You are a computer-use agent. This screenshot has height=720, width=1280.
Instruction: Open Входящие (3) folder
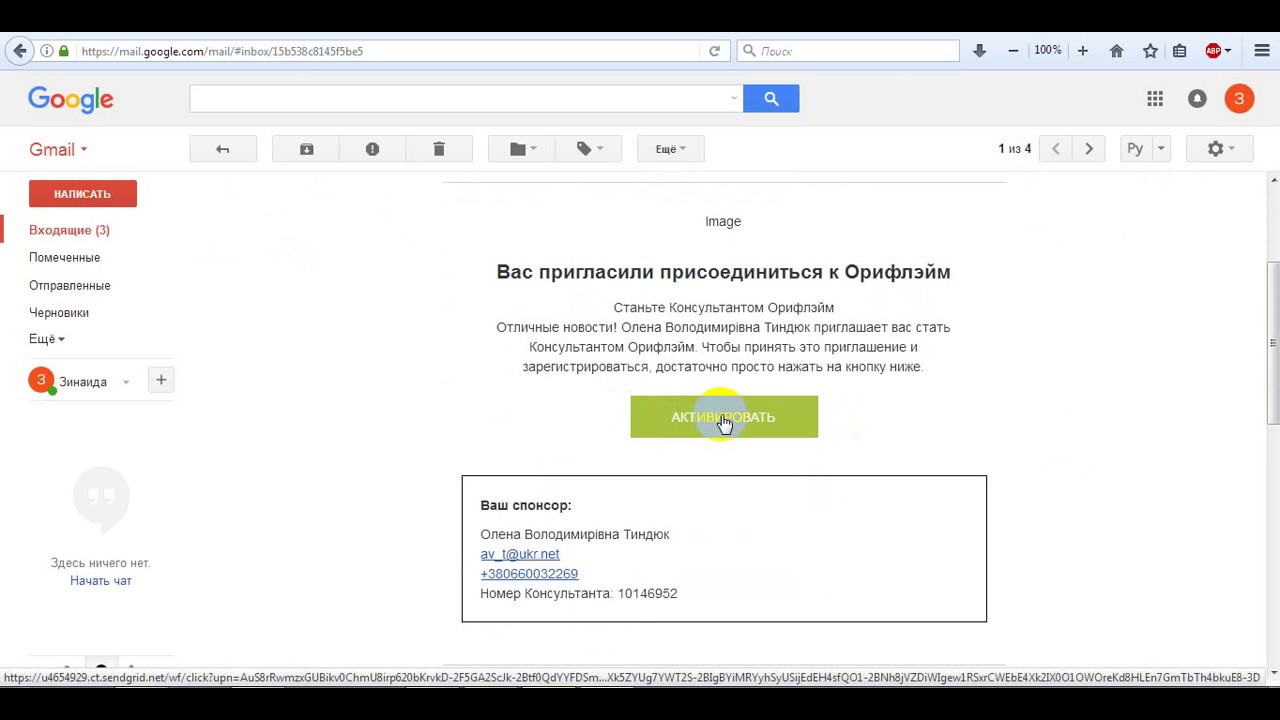click(69, 230)
